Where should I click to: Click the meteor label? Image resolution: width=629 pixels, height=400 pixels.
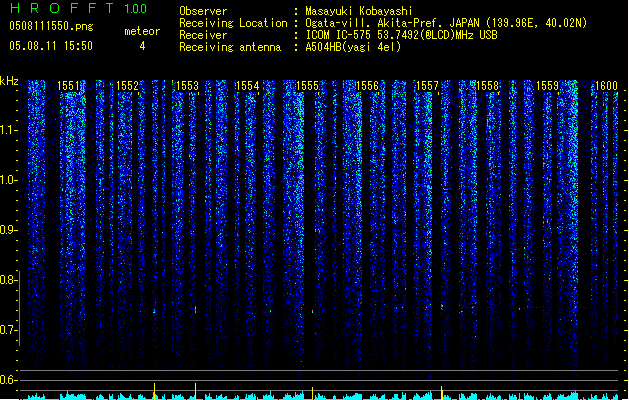tap(142, 31)
